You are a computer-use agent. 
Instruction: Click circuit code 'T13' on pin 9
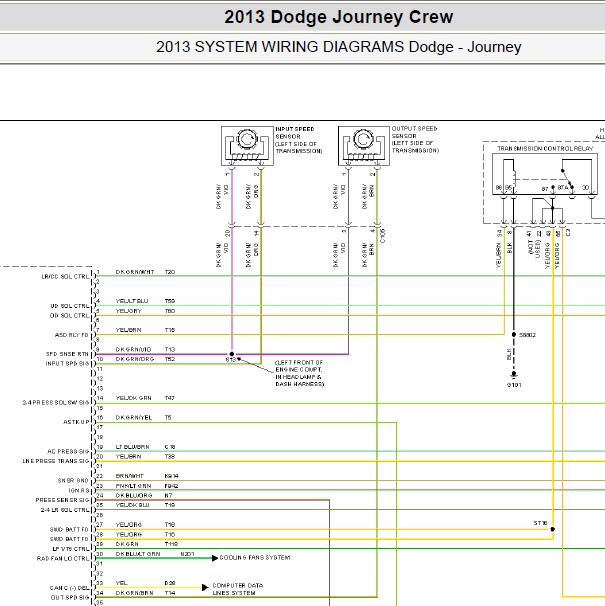click(x=170, y=349)
